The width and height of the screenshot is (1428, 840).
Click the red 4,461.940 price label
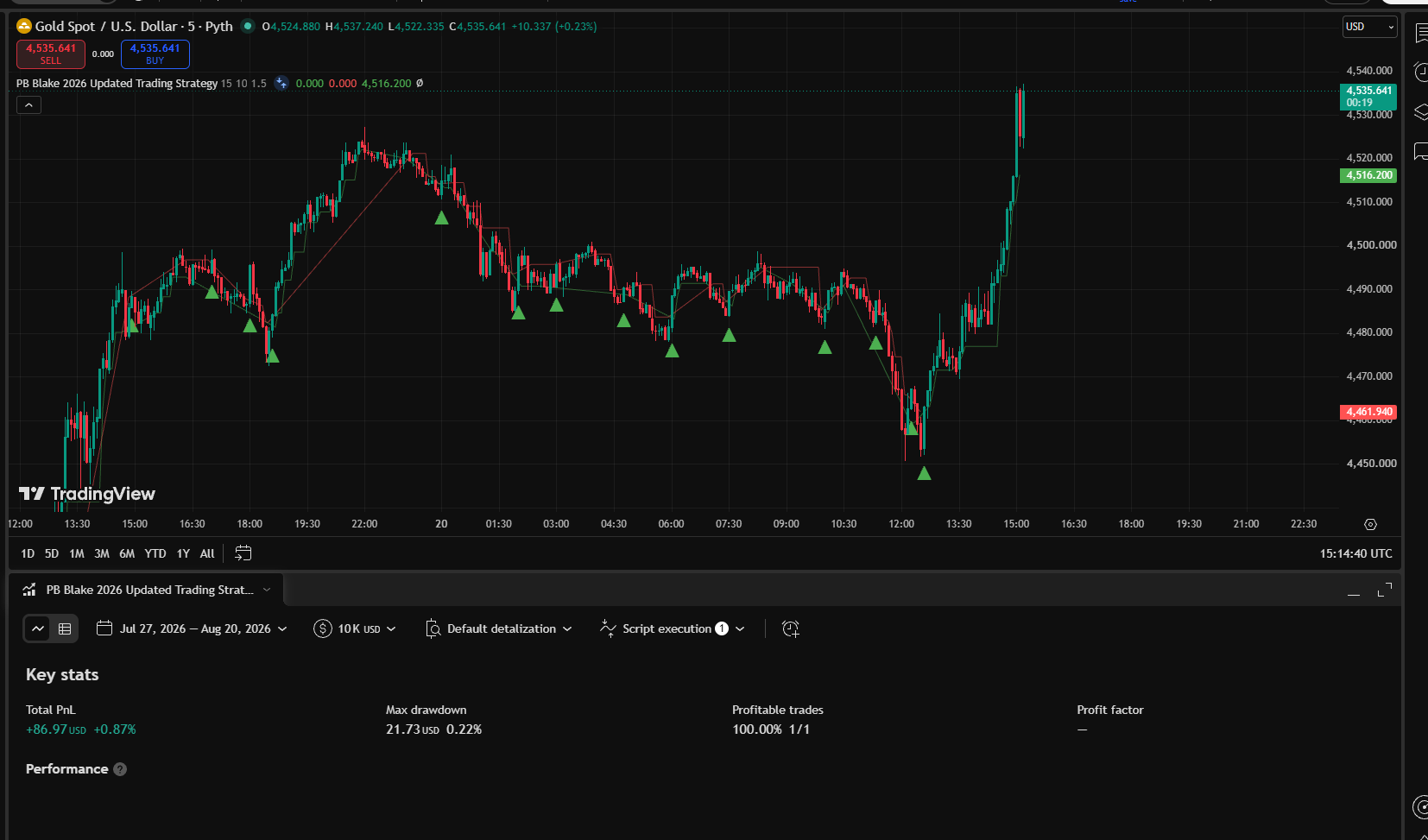pyautogui.click(x=1368, y=412)
